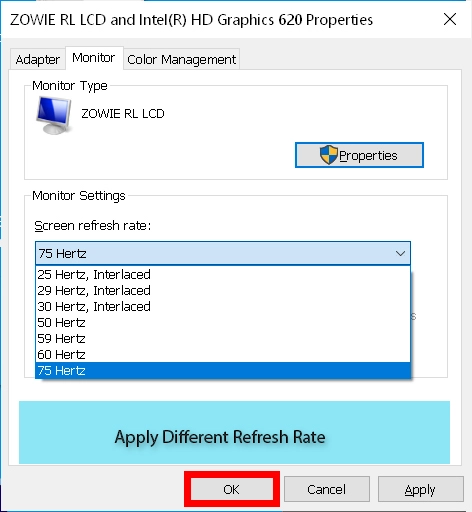Open the monitor Properties button
The image size is (472, 512).
(359, 155)
